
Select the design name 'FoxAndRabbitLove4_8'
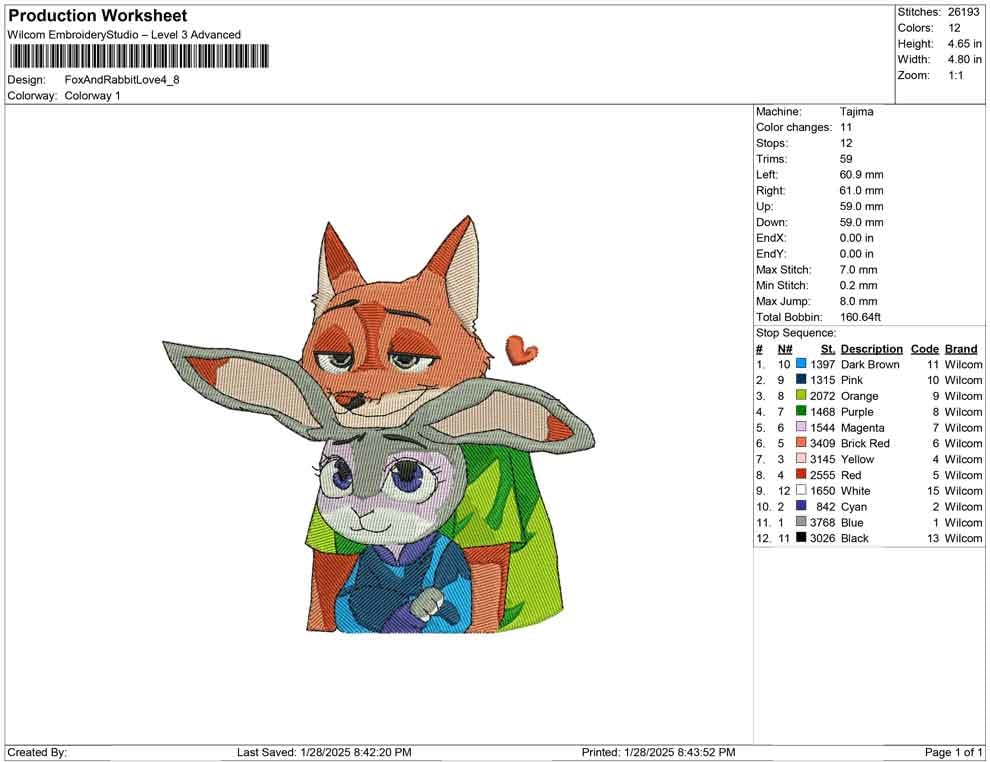pos(122,80)
